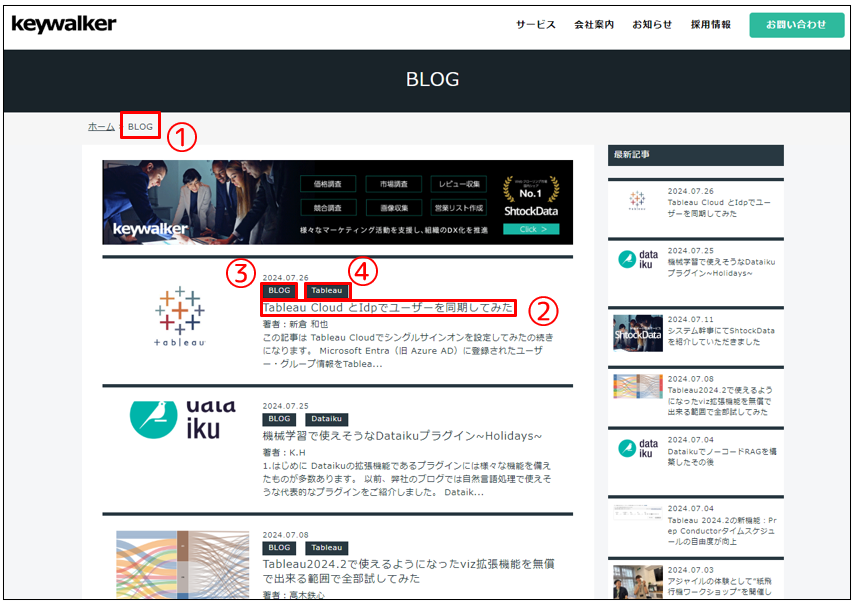Click Tableau tag on 2024.07.26 article
Viewport: 855px width, 605px height.
coord(327,291)
